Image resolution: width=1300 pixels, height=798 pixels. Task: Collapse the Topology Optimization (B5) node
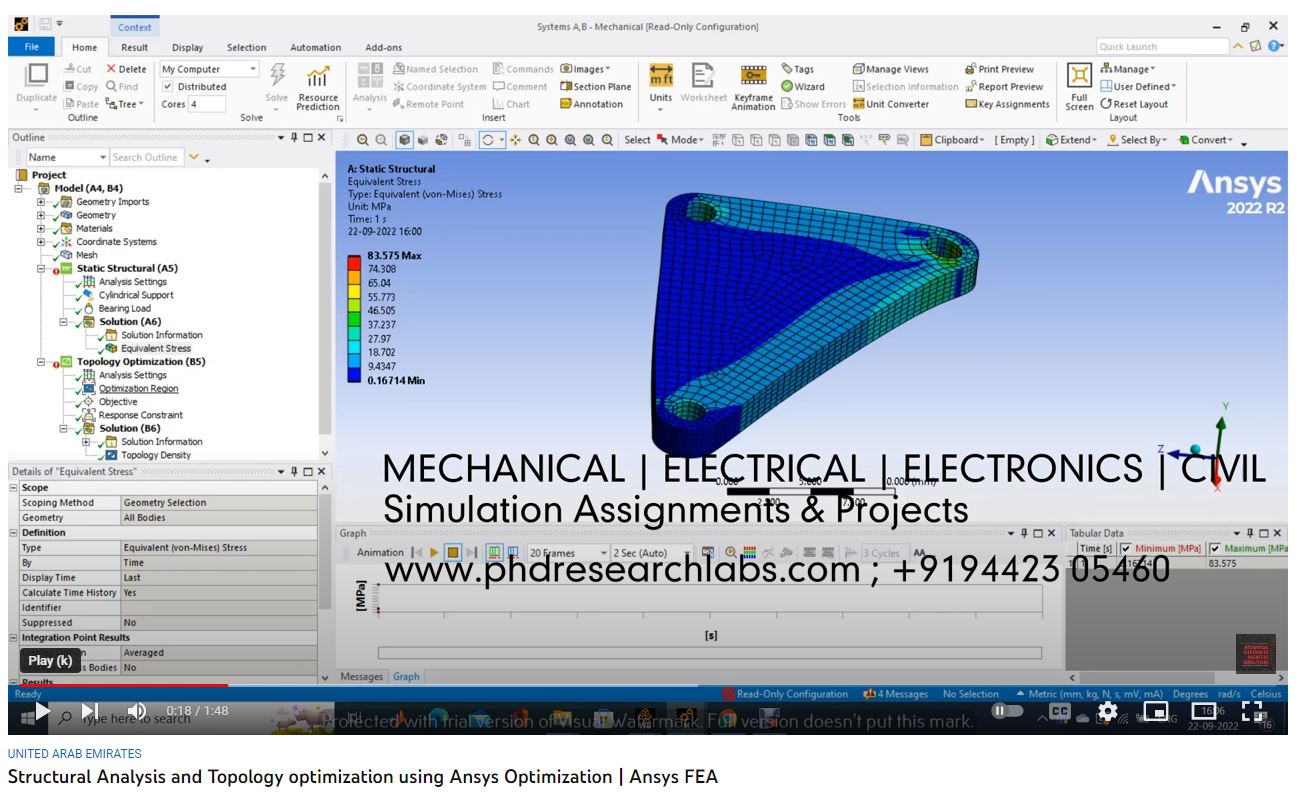41,362
